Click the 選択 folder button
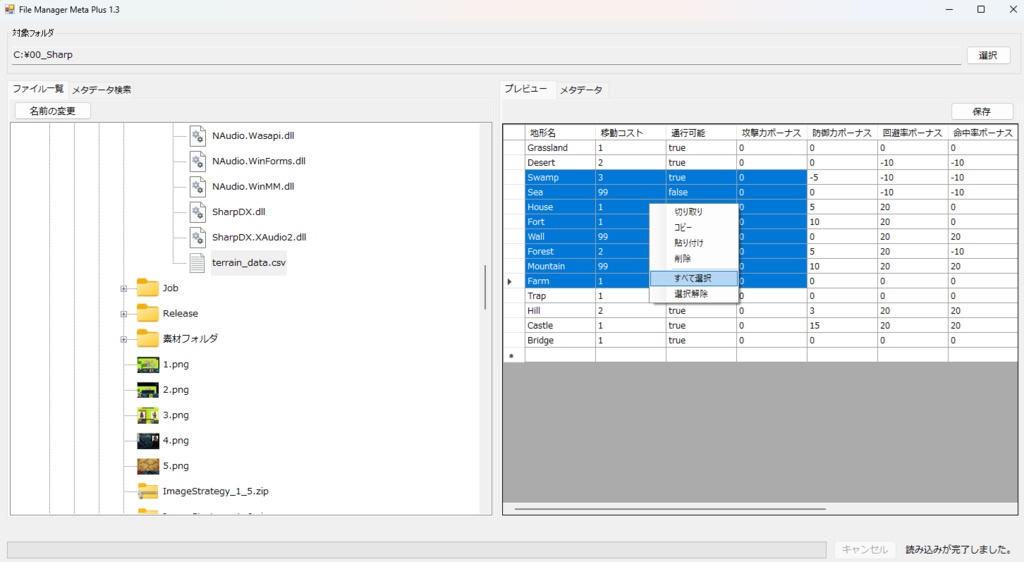This screenshot has height=562, width=1024. tap(988, 55)
